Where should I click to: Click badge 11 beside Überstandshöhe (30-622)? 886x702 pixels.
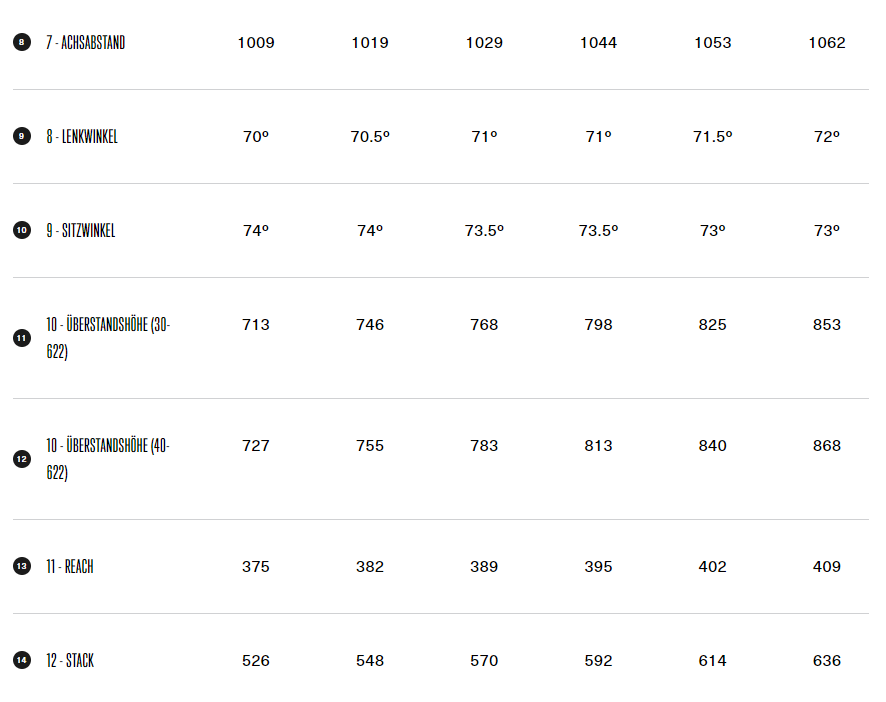click(x=21, y=338)
